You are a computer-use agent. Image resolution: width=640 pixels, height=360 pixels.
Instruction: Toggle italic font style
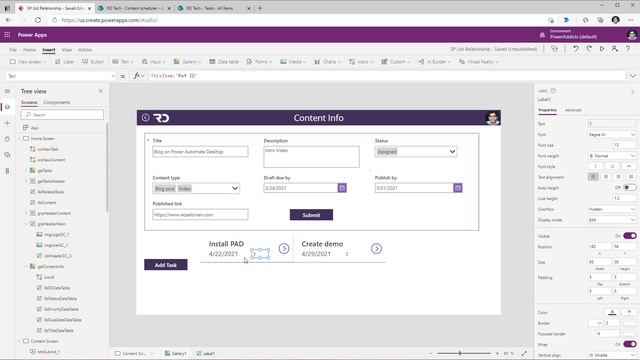click(596, 166)
